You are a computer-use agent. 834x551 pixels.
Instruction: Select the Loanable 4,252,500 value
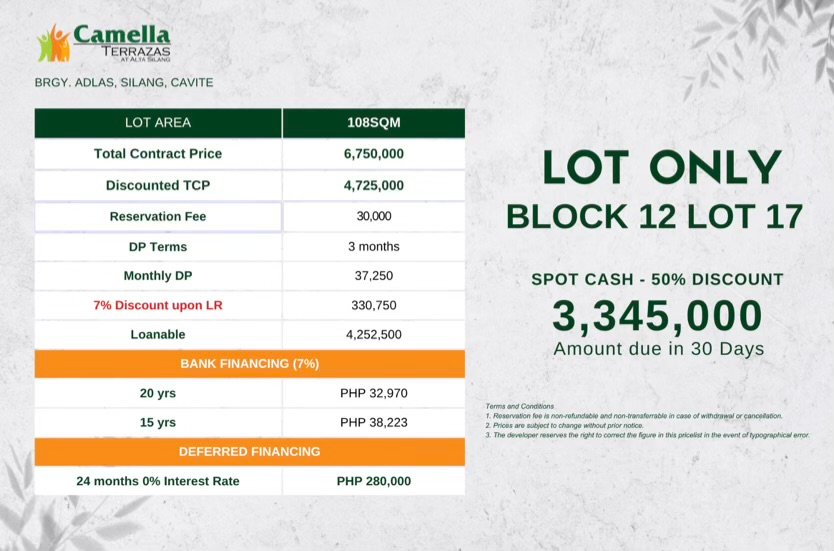coord(374,335)
